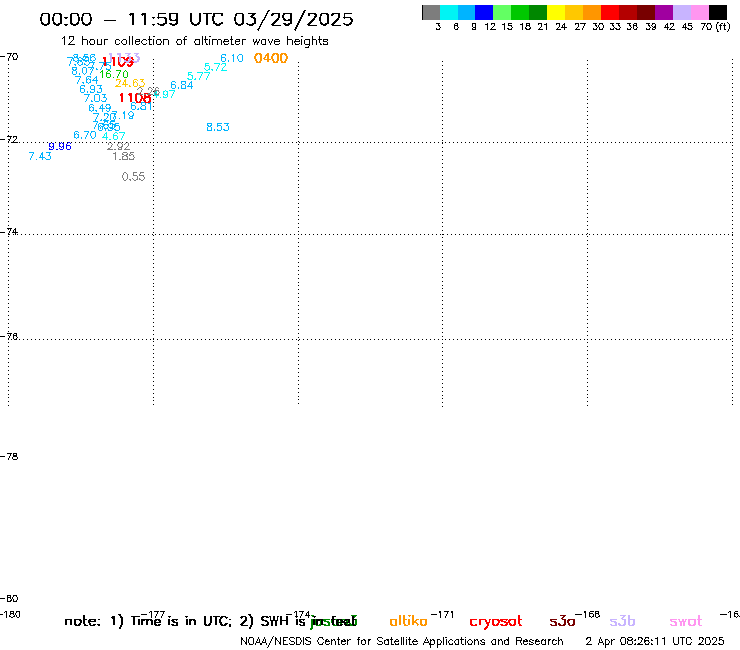
Task: Select the yellow '24.63' wave height value
Action: [130, 84]
